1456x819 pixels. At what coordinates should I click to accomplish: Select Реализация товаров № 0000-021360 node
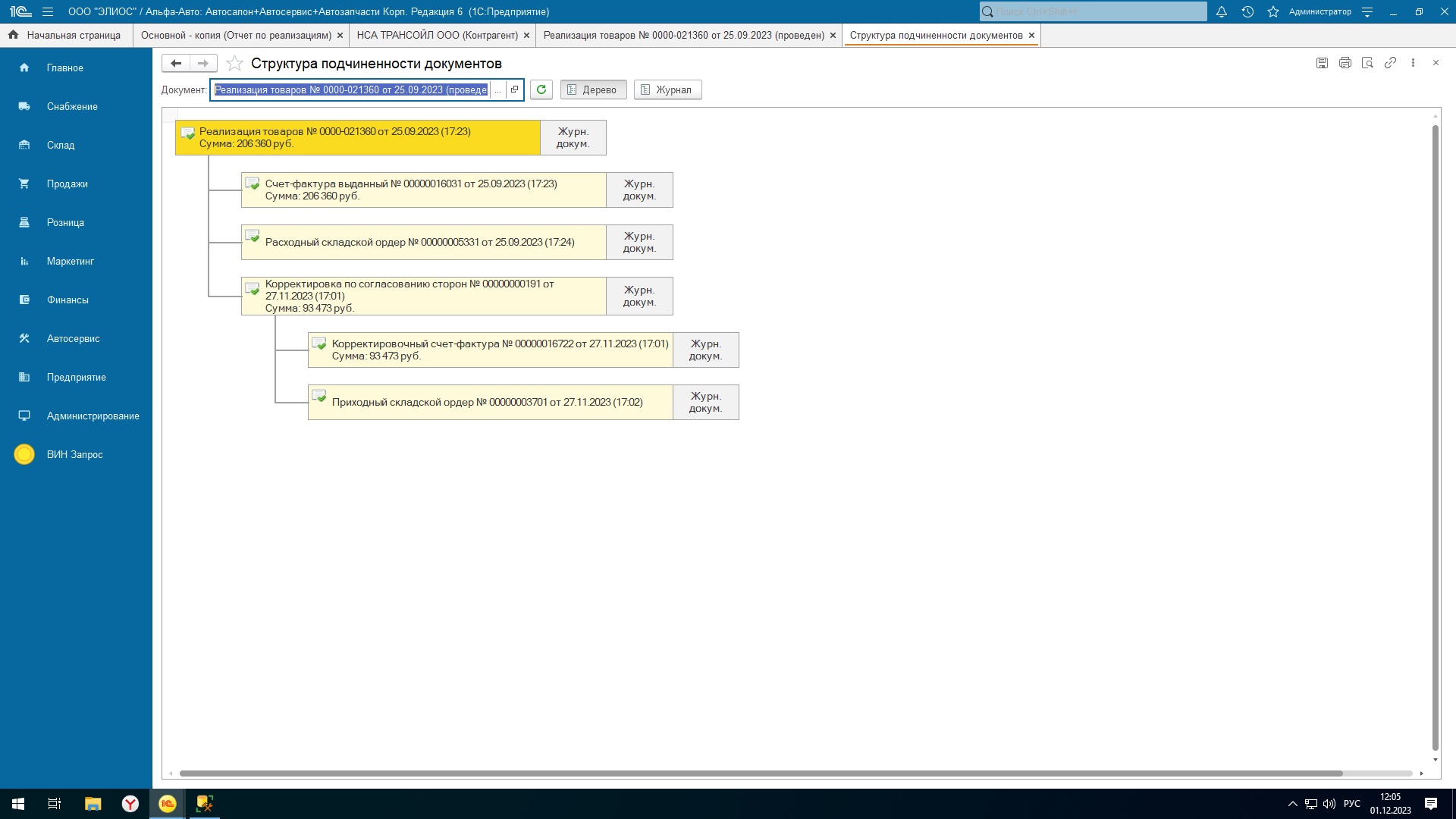(x=358, y=137)
